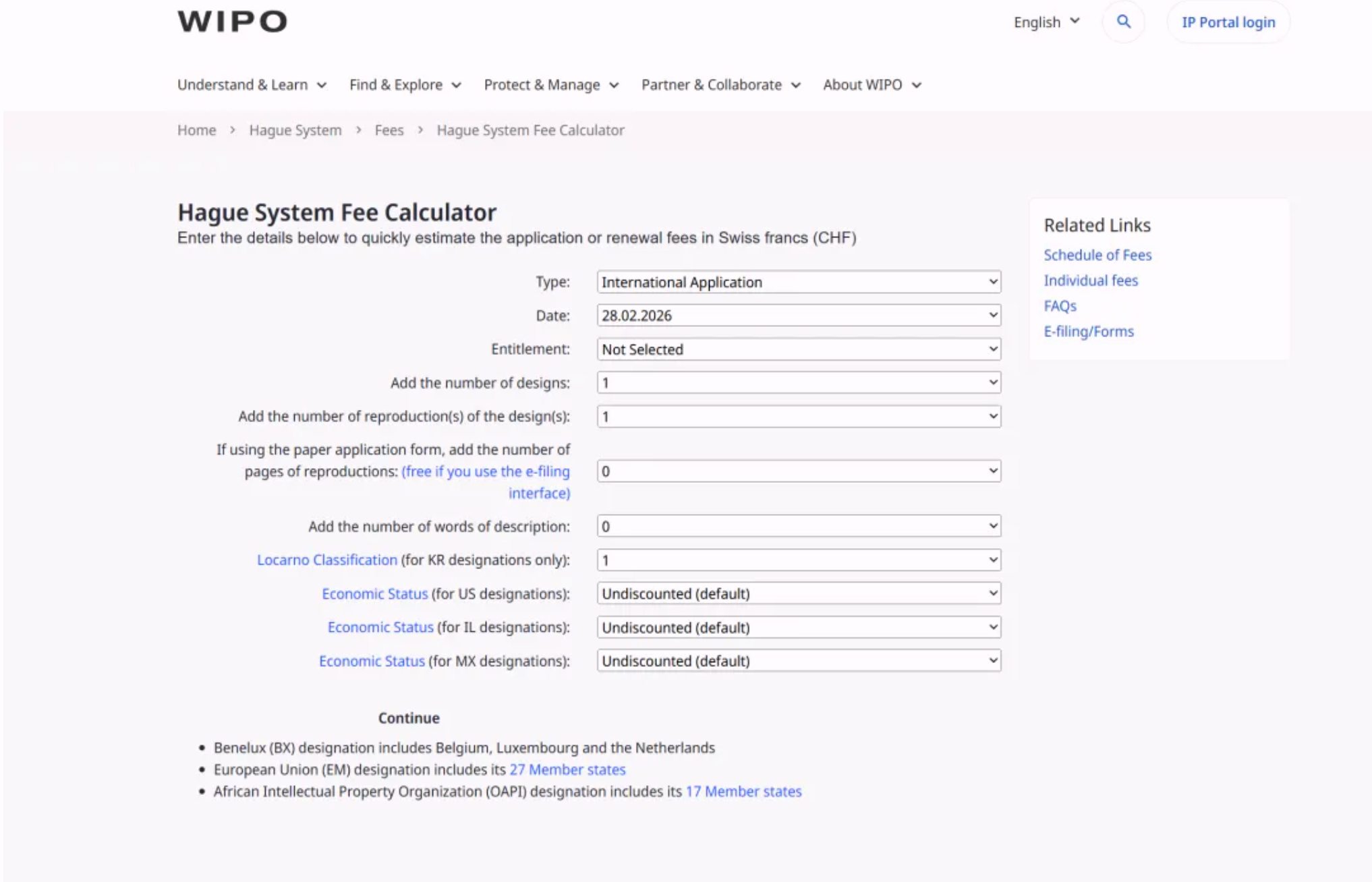1372x882 pixels.
Task: Expand the About WIPO menu
Action: [872, 85]
